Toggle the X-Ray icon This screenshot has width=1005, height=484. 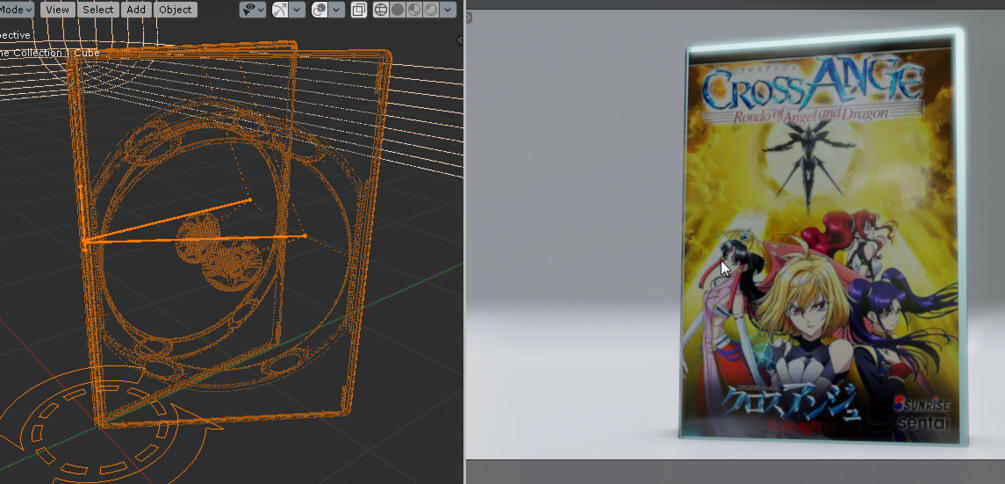(x=359, y=10)
